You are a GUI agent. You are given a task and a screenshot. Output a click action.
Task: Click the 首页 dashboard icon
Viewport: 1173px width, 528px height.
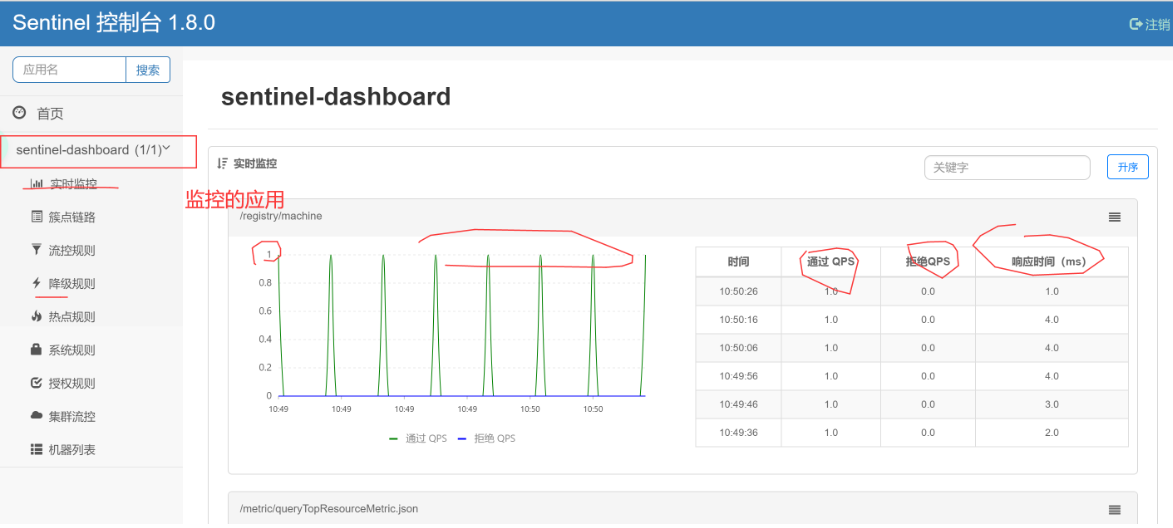[19, 113]
